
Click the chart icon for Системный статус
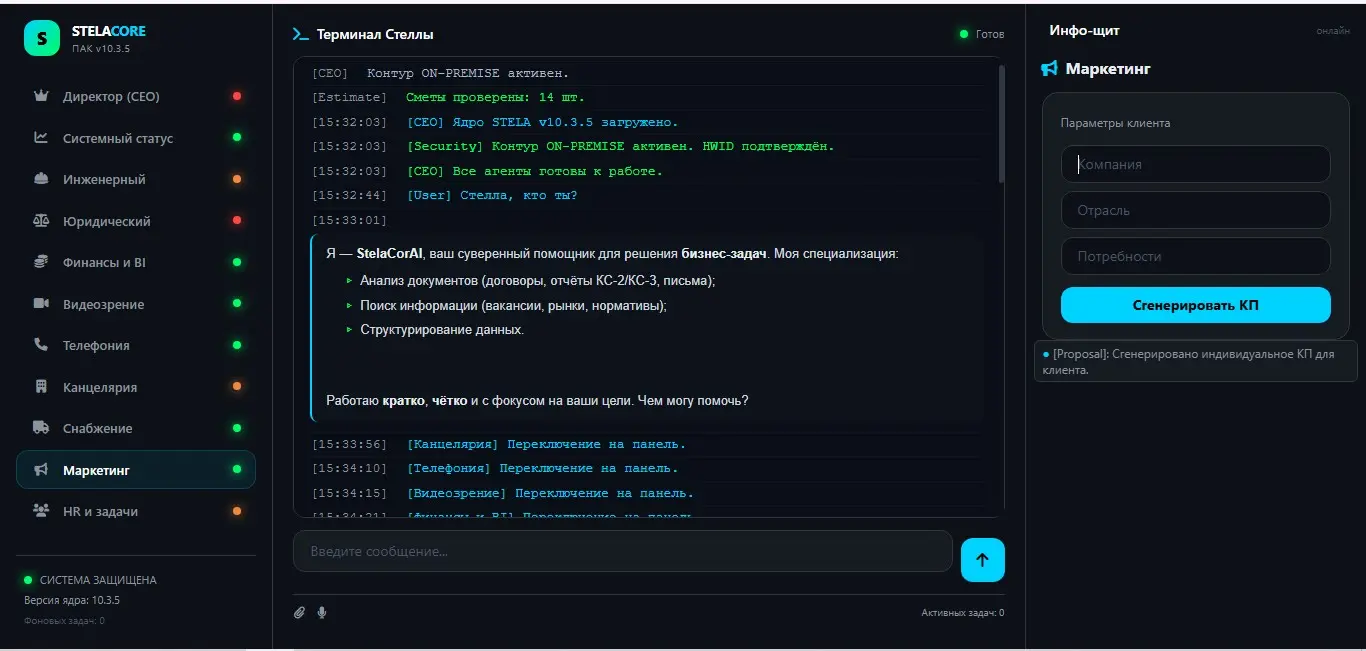pyautogui.click(x=41, y=138)
